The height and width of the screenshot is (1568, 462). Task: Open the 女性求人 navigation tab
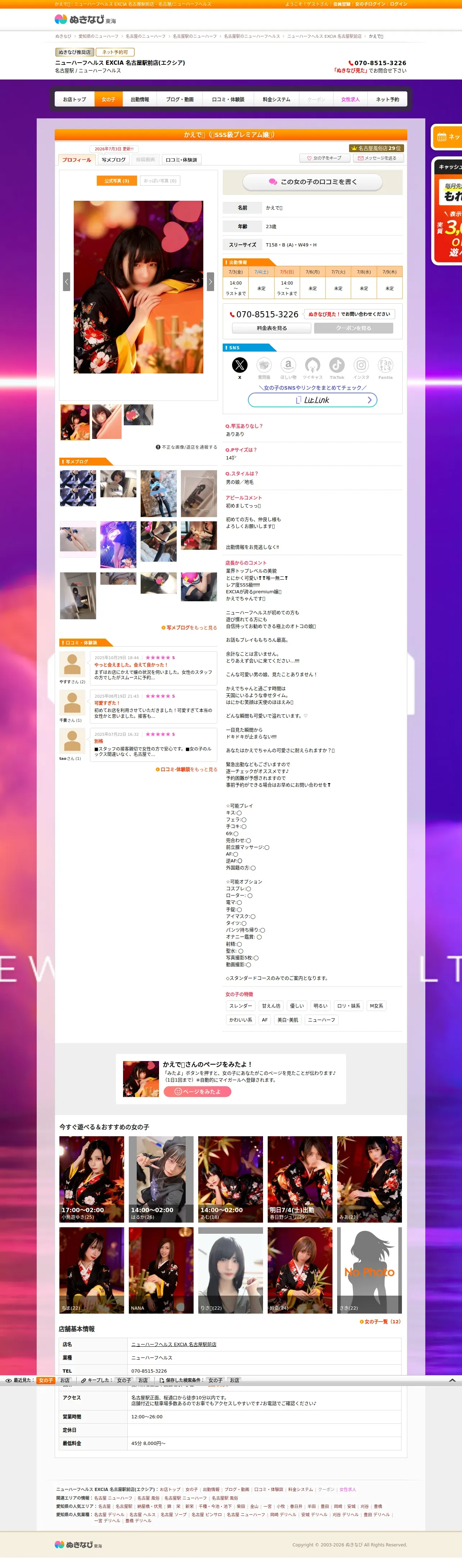click(x=350, y=99)
